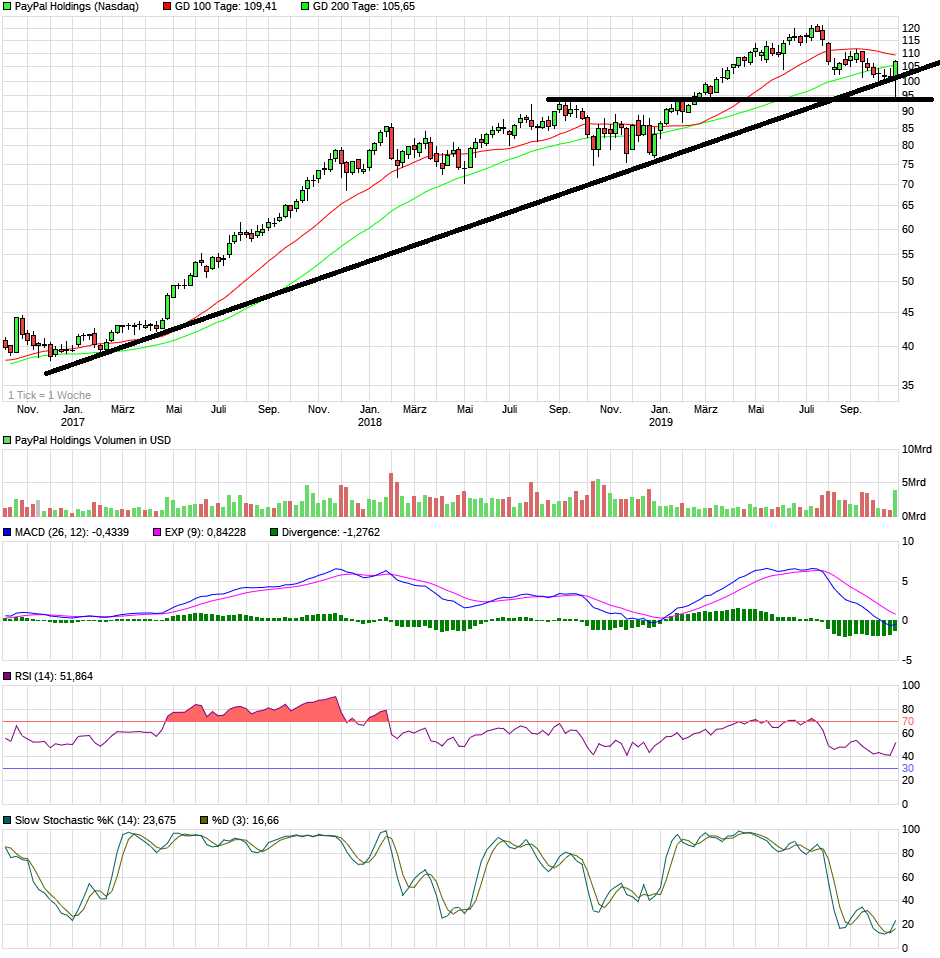The image size is (940, 958).
Task: Click the first 'Mai' label on time axis
Action: [174, 409]
